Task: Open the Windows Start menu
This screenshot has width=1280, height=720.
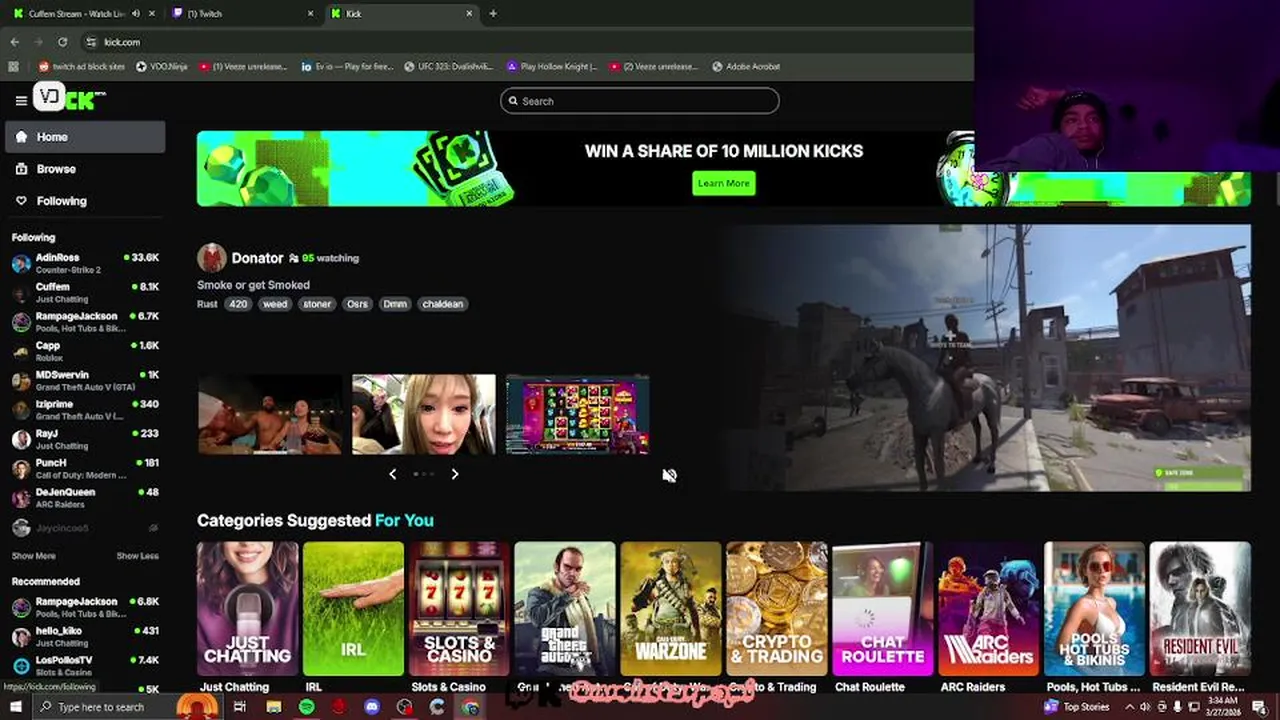Action: pos(15,707)
